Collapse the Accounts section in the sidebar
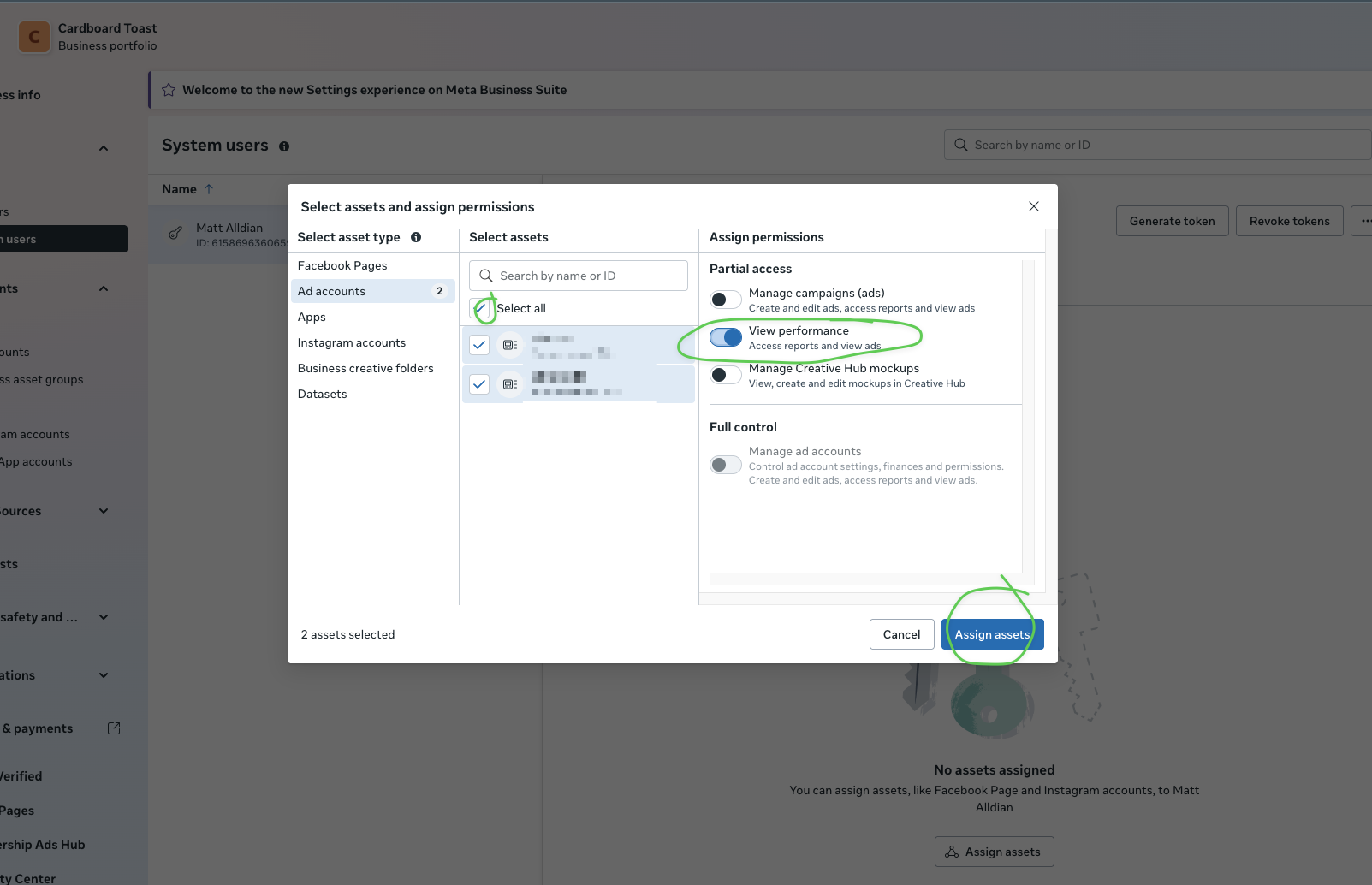 (103, 288)
